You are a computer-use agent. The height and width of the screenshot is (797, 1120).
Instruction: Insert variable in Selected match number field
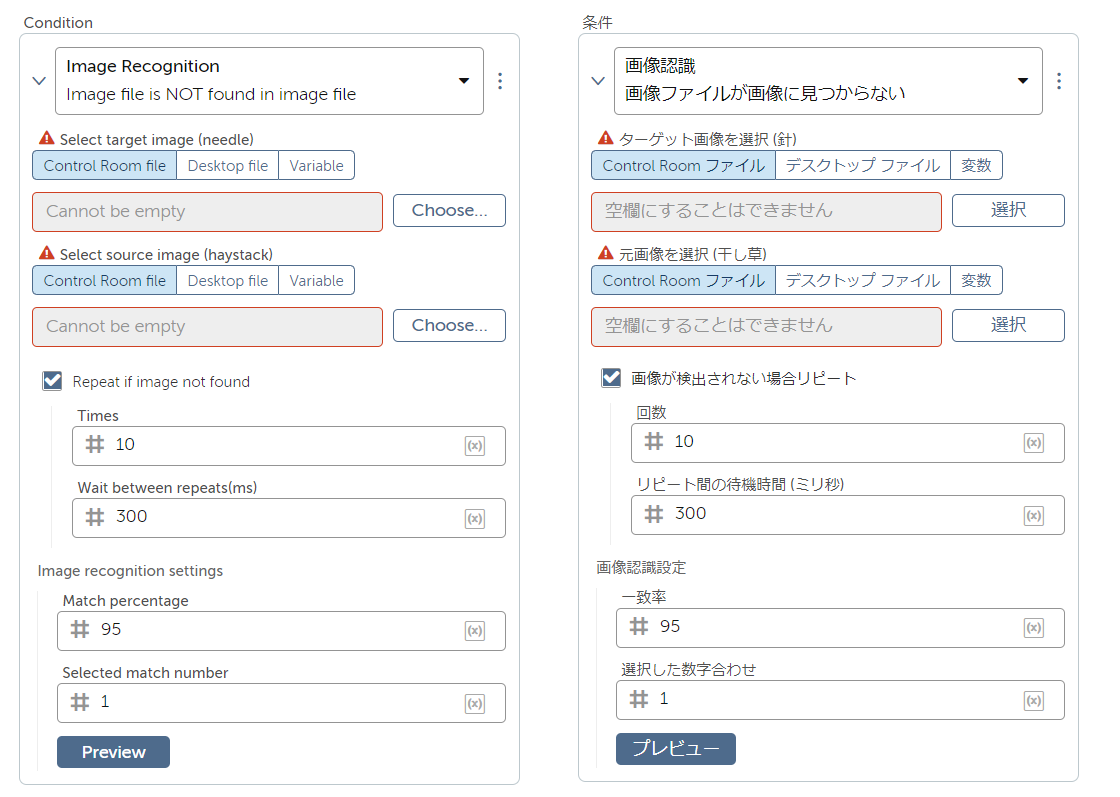point(475,703)
